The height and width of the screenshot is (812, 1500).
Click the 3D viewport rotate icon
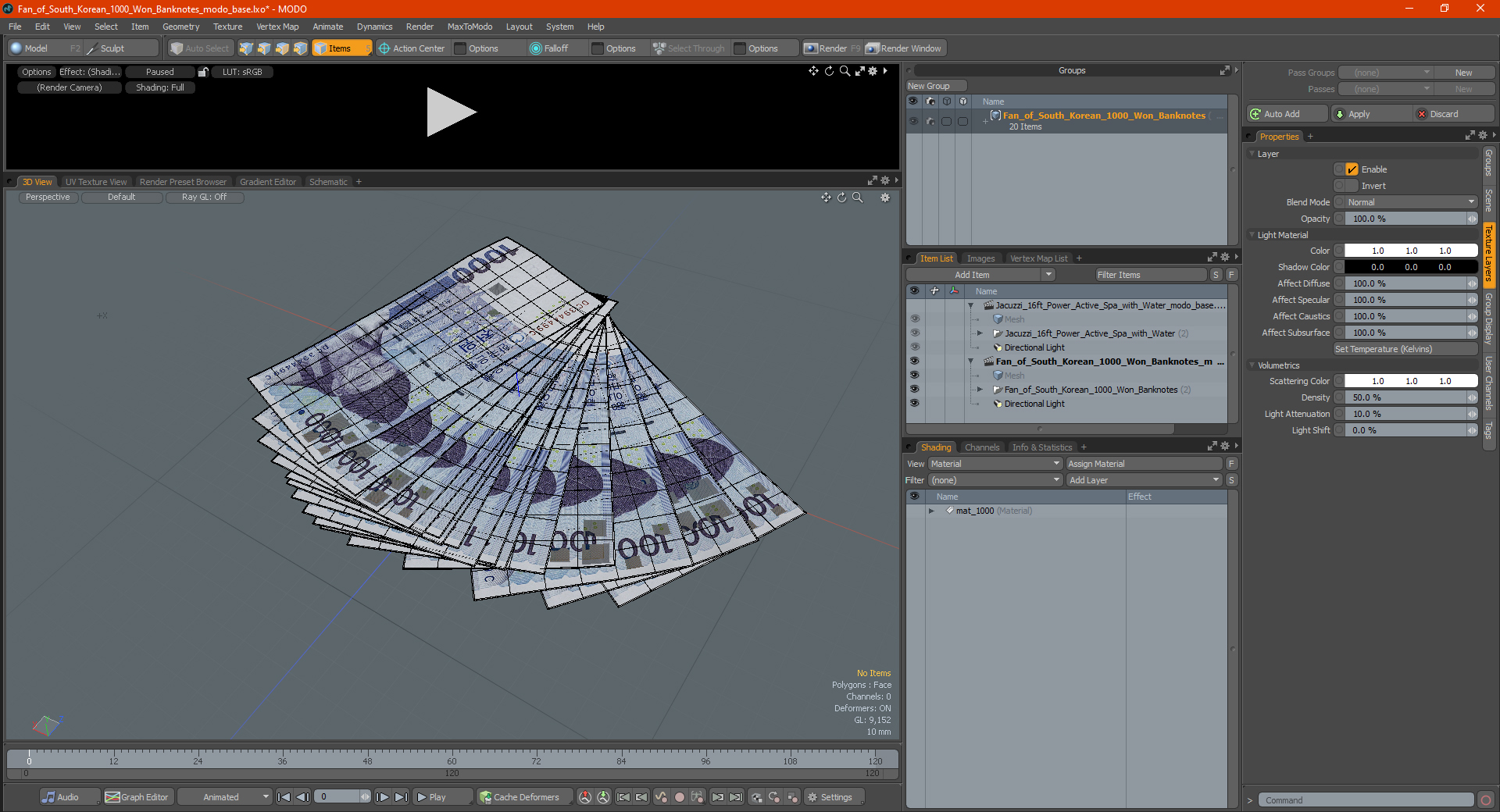[841, 198]
